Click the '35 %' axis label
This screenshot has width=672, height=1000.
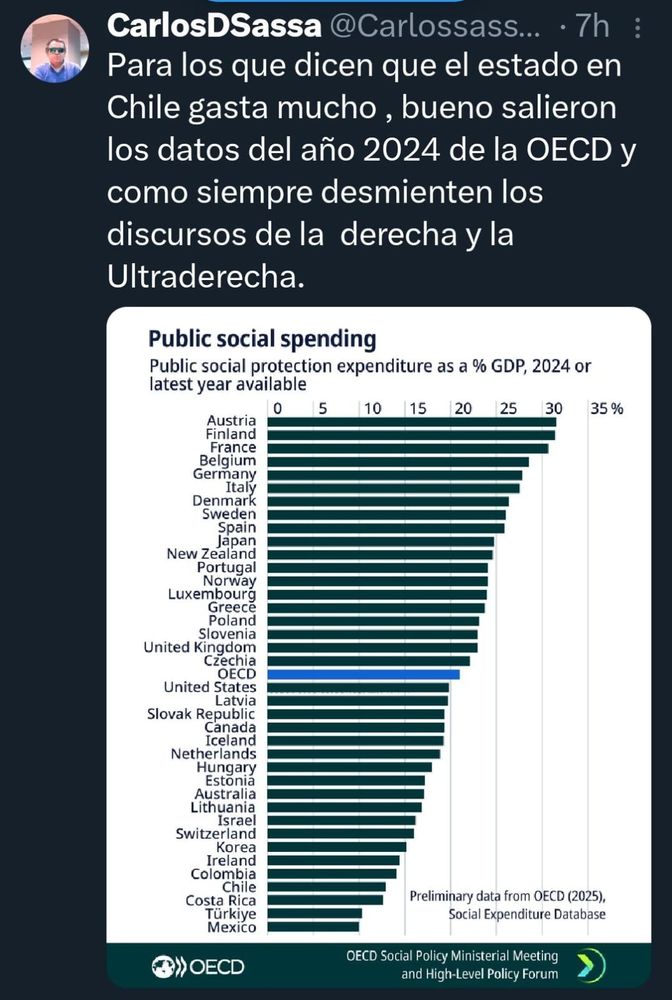pyautogui.click(x=606, y=408)
